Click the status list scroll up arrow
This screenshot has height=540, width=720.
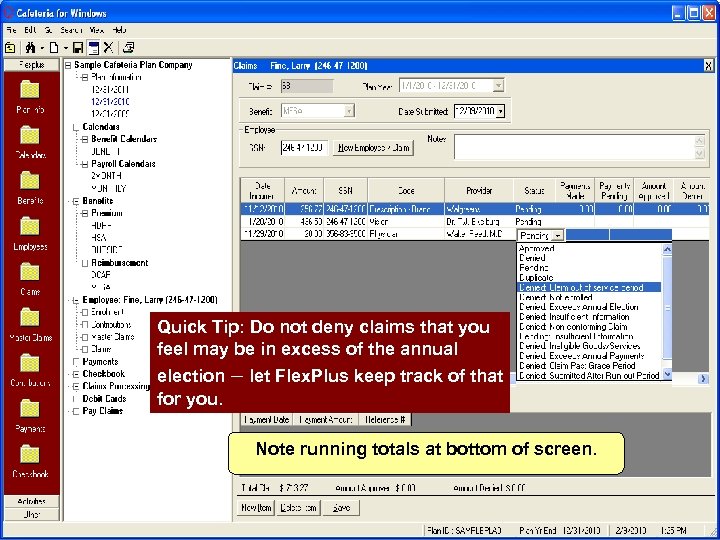[667, 249]
